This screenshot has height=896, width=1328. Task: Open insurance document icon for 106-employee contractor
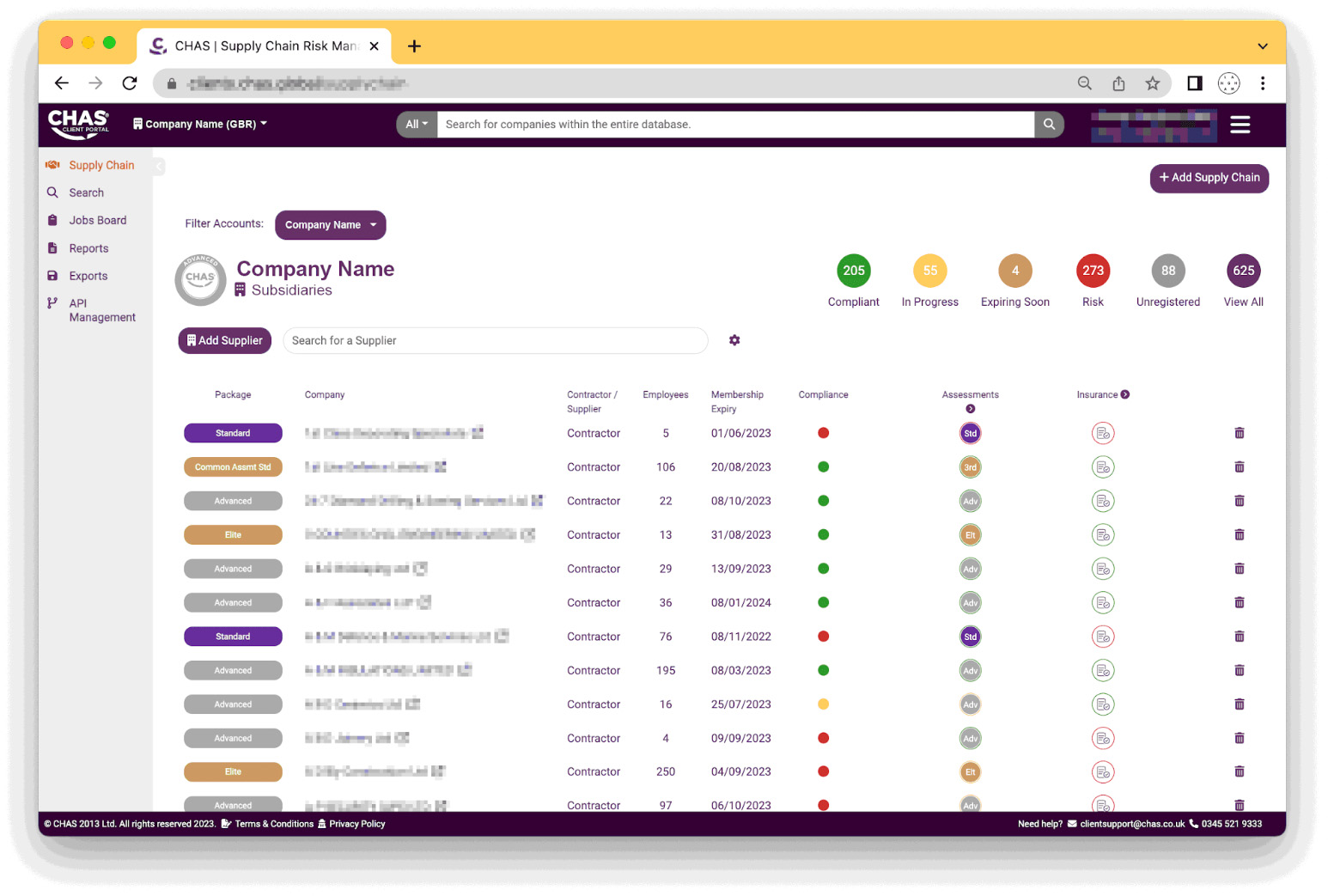click(1103, 467)
